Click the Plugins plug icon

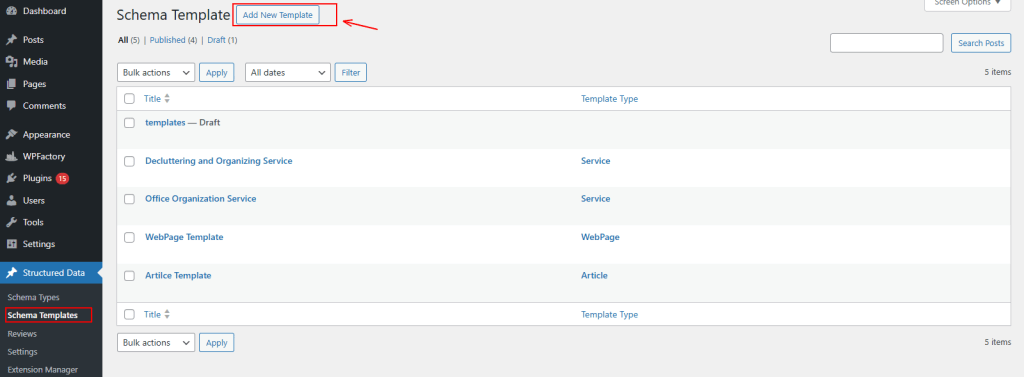click(11, 178)
